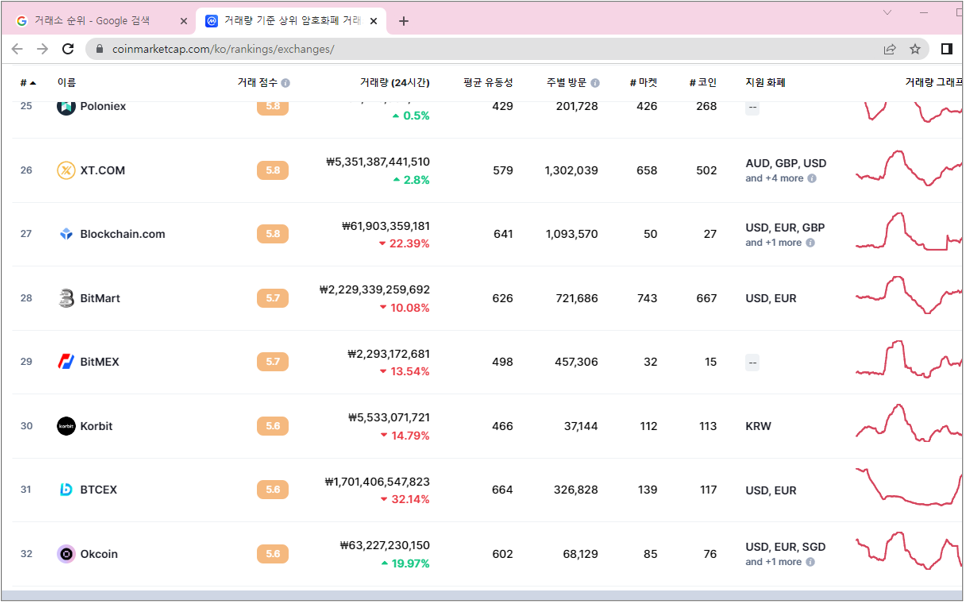Open the BitMart exchange link

click(x=100, y=298)
